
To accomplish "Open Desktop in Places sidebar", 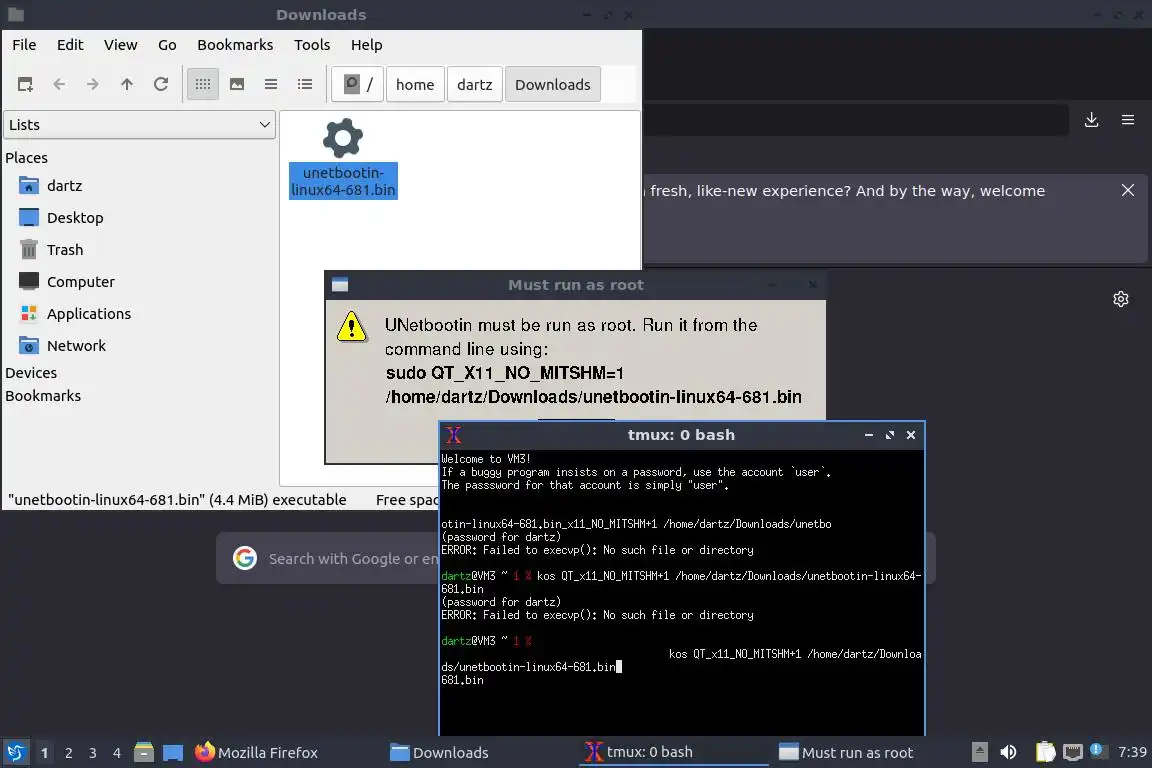I will point(75,218).
